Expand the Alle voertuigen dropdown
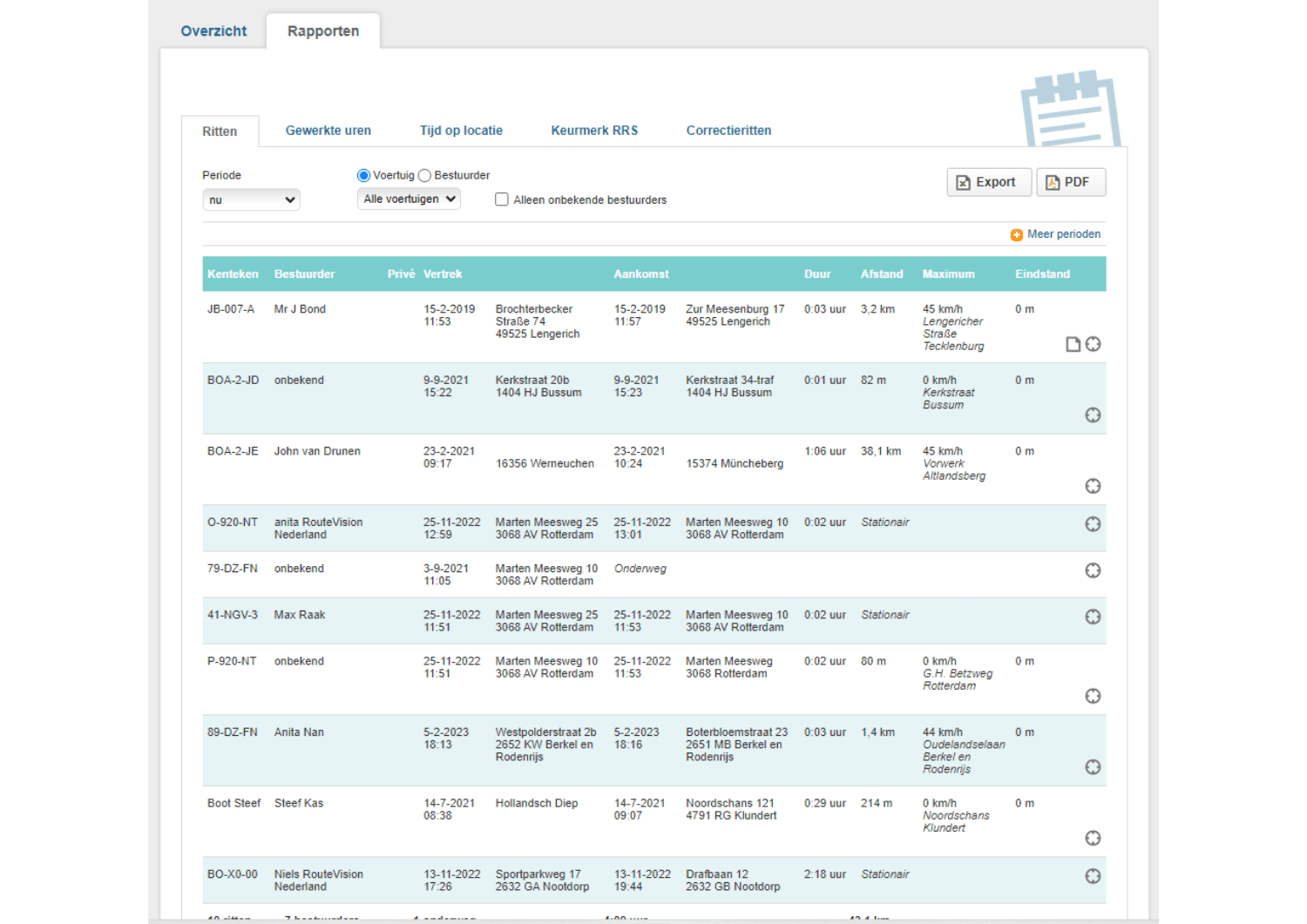The width and height of the screenshot is (1307, 924). (409, 199)
